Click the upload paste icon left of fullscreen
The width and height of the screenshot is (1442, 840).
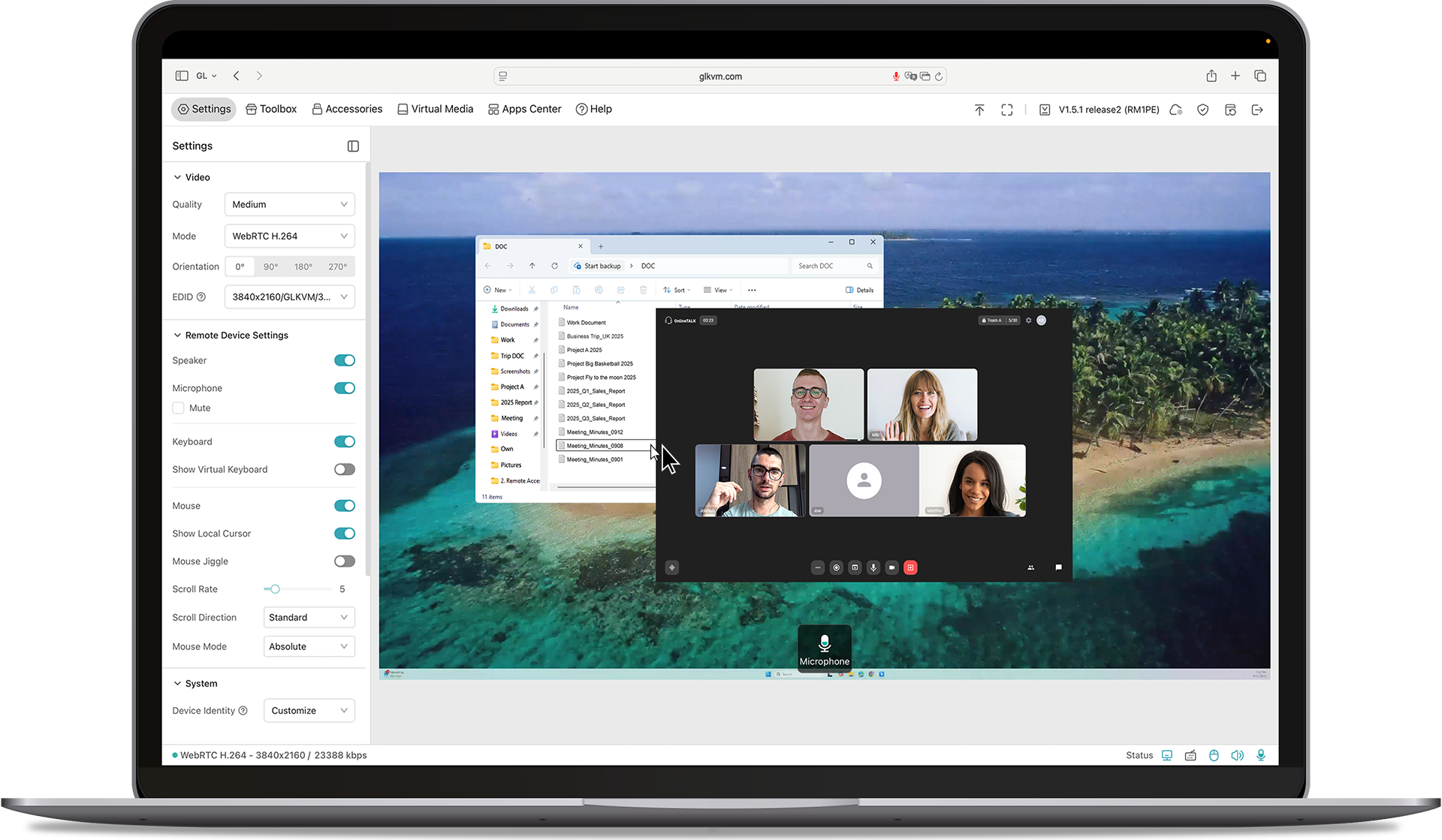coord(979,110)
